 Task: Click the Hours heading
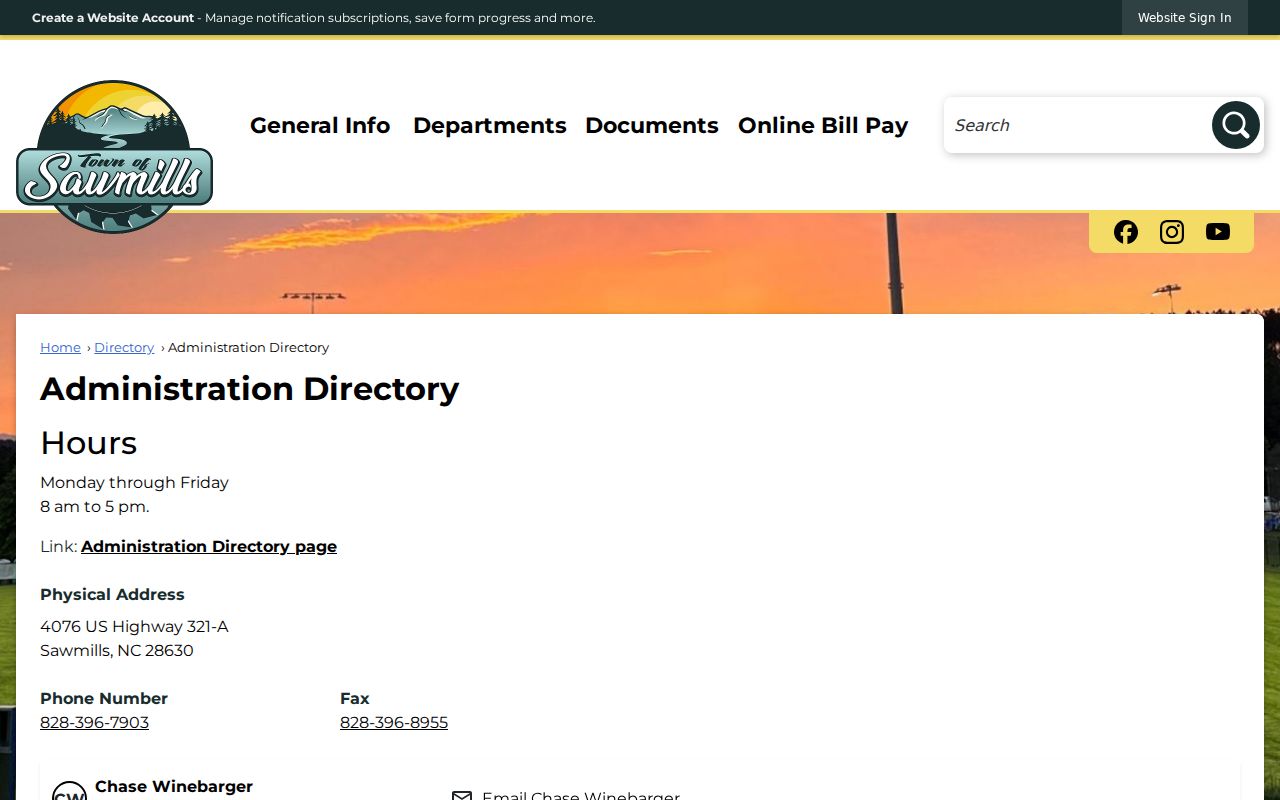click(x=88, y=443)
